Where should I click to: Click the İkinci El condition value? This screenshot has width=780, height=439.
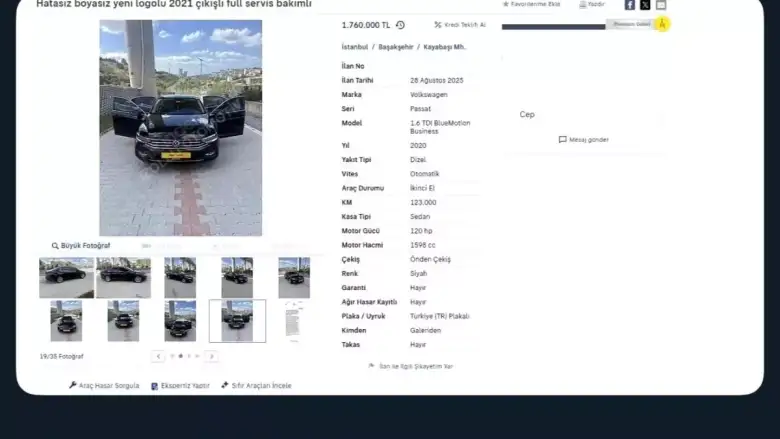(422, 188)
